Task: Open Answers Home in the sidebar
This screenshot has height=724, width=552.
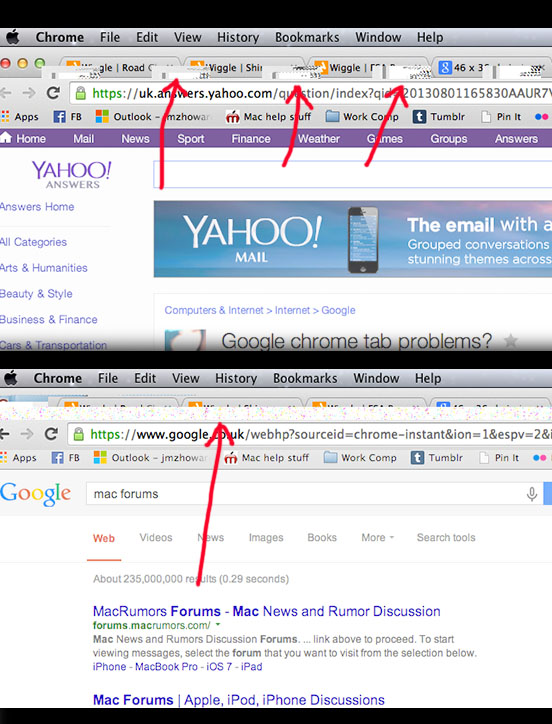Action: (37, 206)
